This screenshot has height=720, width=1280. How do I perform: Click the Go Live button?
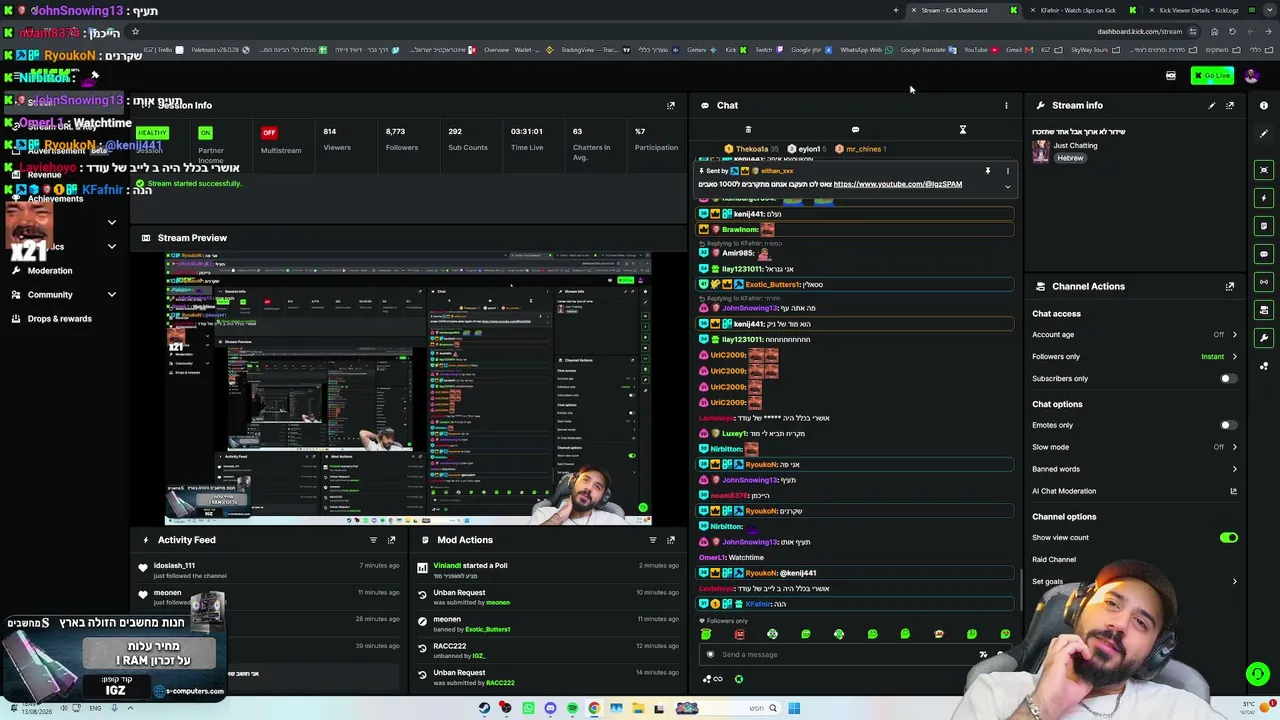[1212, 76]
